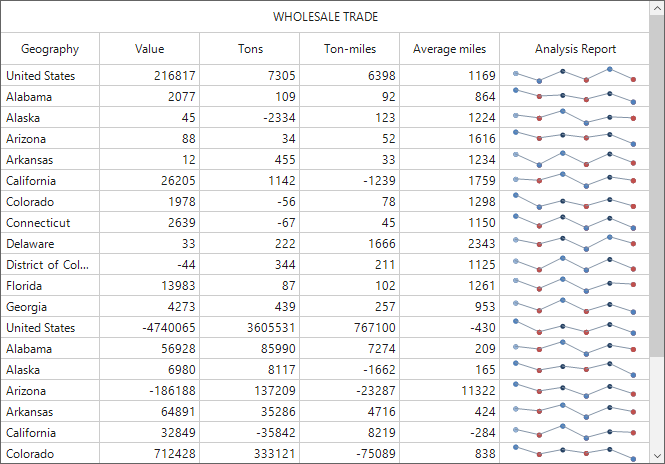Click the Tons cell 344

point(249,264)
